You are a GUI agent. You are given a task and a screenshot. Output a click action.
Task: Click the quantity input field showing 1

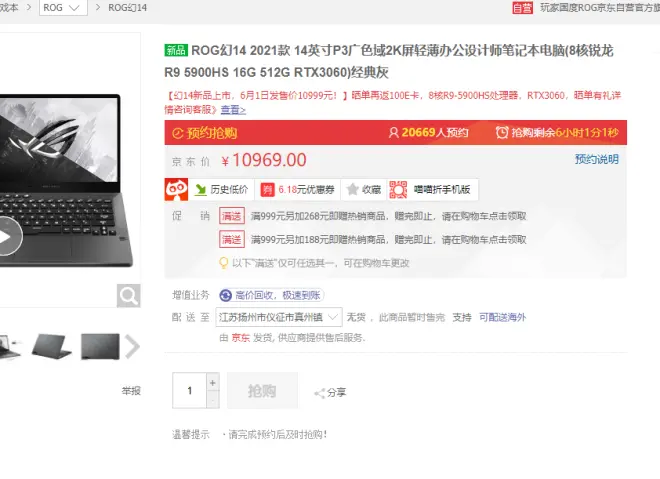pos(189,391)
